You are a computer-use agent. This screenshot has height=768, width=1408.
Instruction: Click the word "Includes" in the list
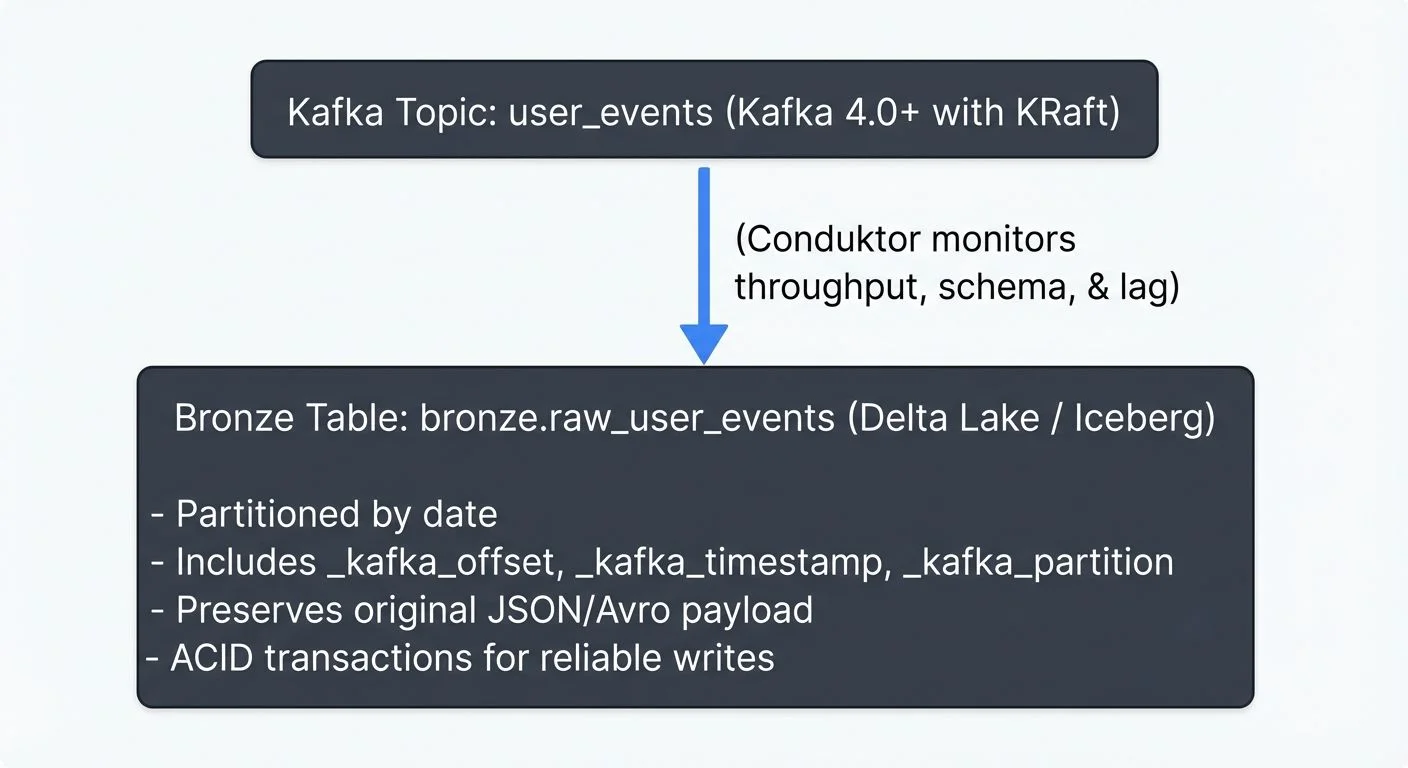pyautogui.click(x=246, y=562)
